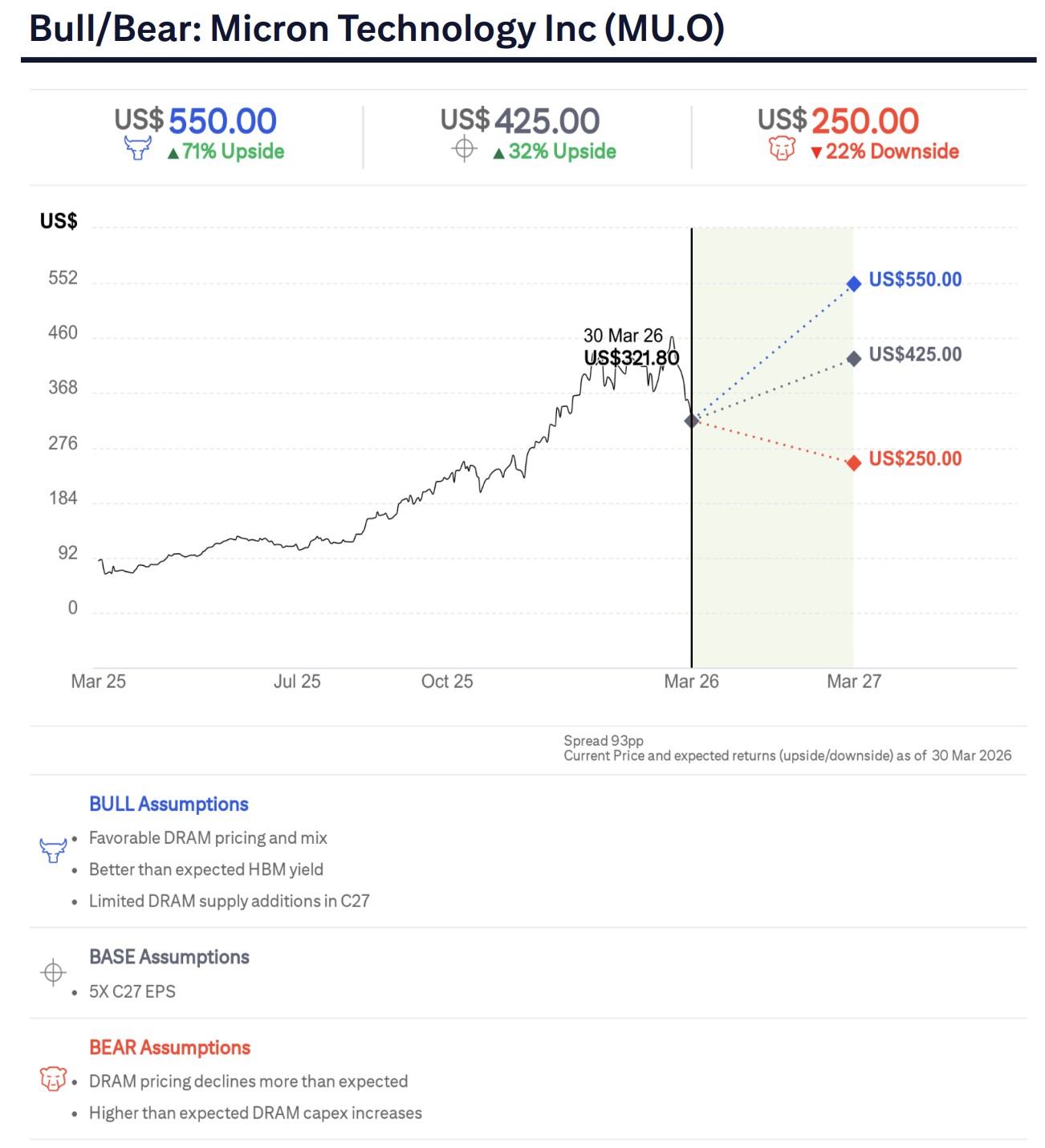Click the current price diamond at Mar 26
1045x1148 pixels.
pyautogui.click(x=692, y=421)
